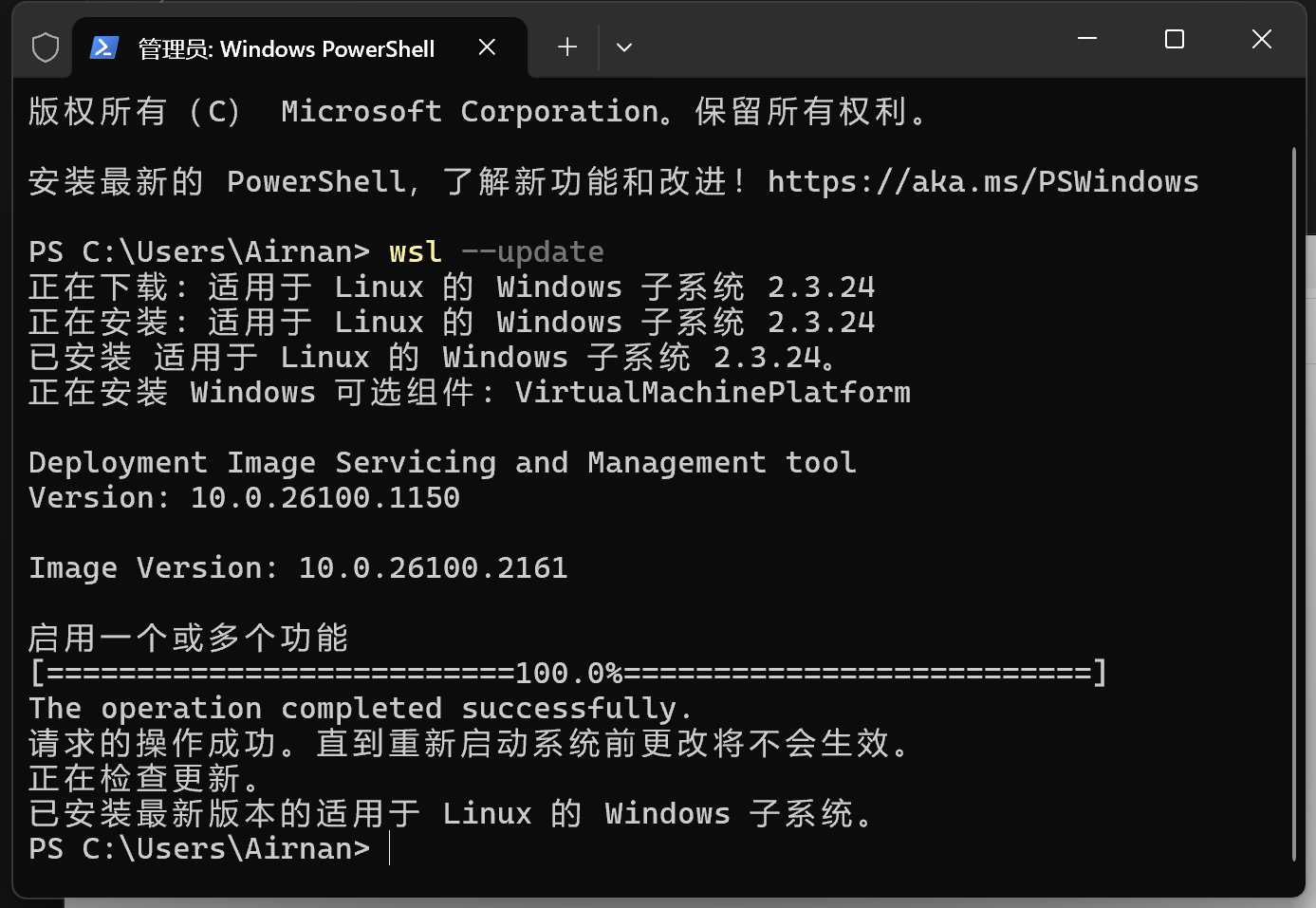Screen dimensions: 1316x908
Task: Open a new tab with plus icon
Action: (x=567, y=46)
